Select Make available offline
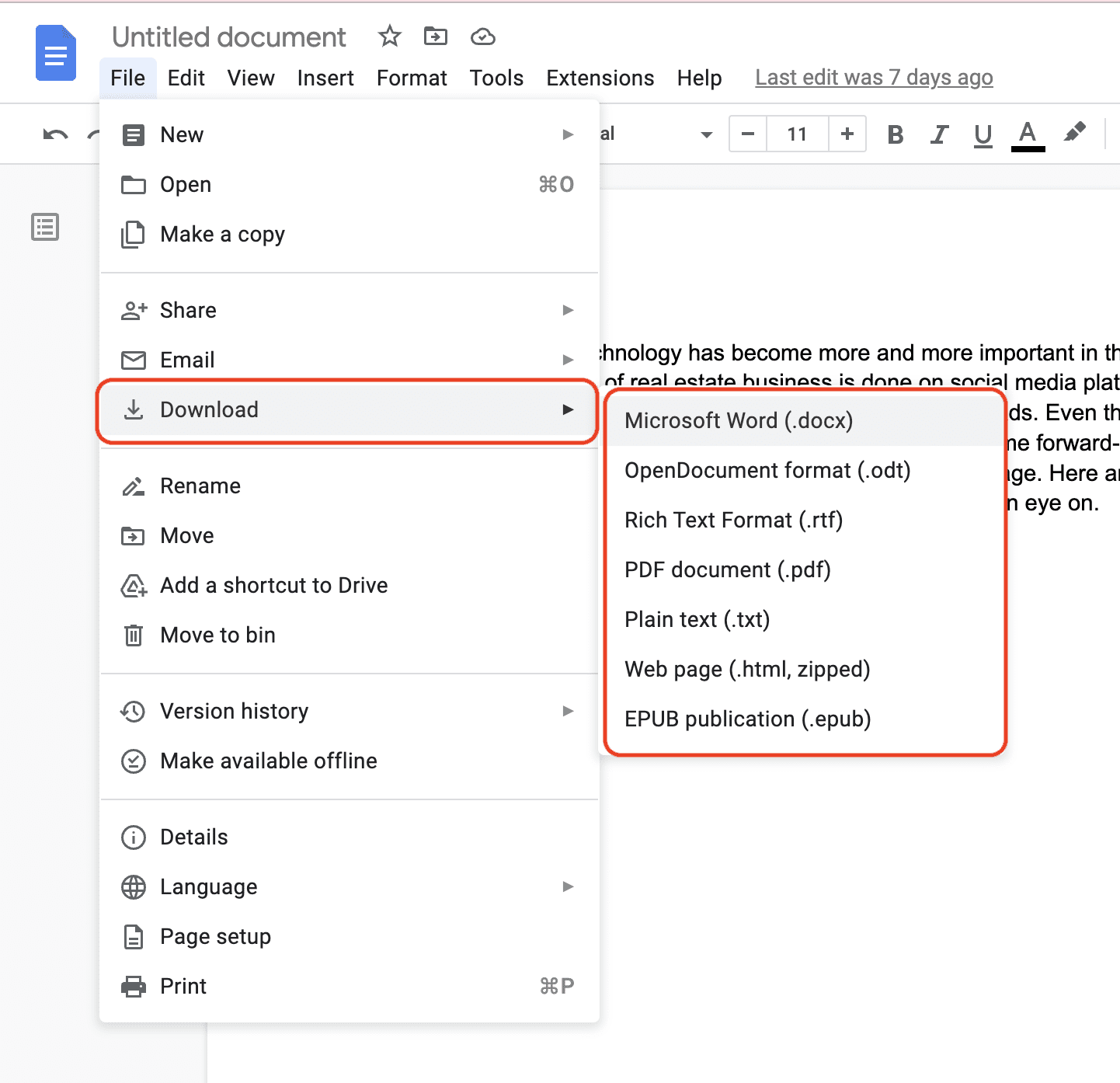The height and width of the screenshot is (1083, 1120). click(267, 761)
